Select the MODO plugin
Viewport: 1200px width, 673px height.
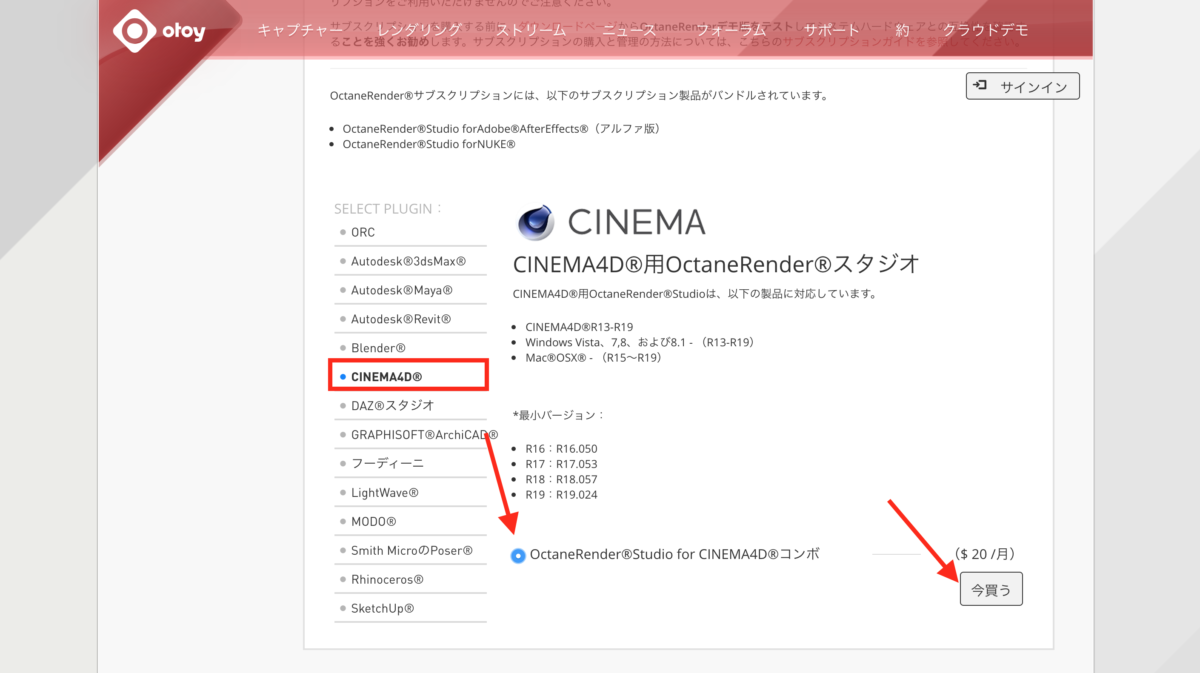click(x=373, y=522)
